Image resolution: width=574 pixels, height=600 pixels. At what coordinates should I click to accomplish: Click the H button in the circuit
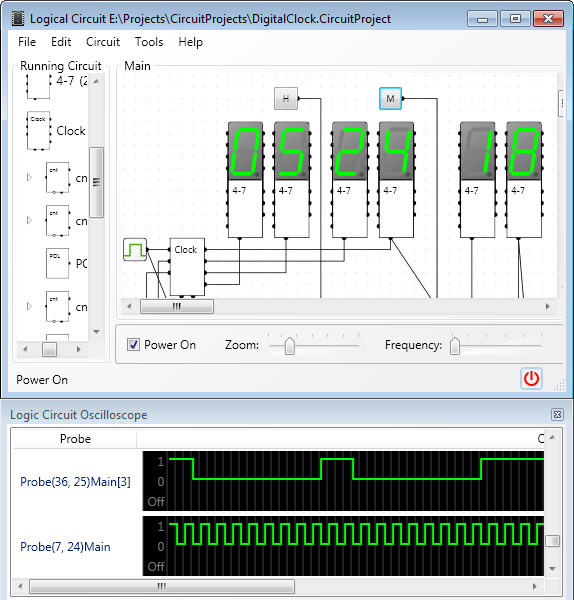tap(286, 99)
